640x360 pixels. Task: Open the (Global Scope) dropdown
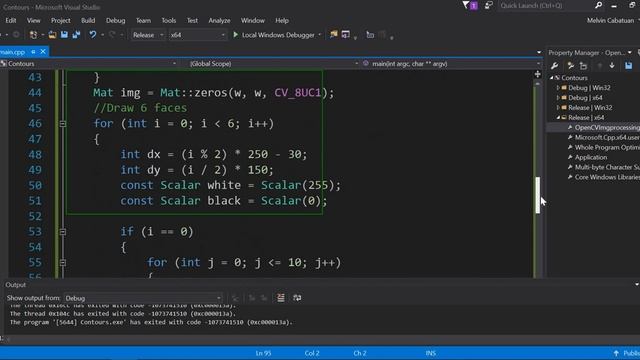(356, 64)
